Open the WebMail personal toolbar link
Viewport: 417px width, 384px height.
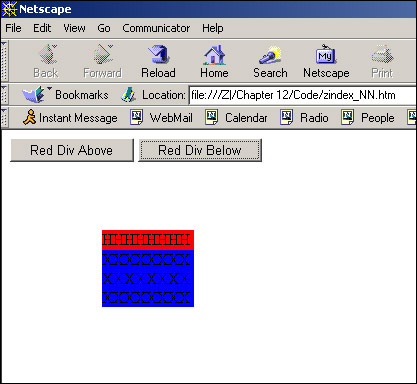pos(162,118)
